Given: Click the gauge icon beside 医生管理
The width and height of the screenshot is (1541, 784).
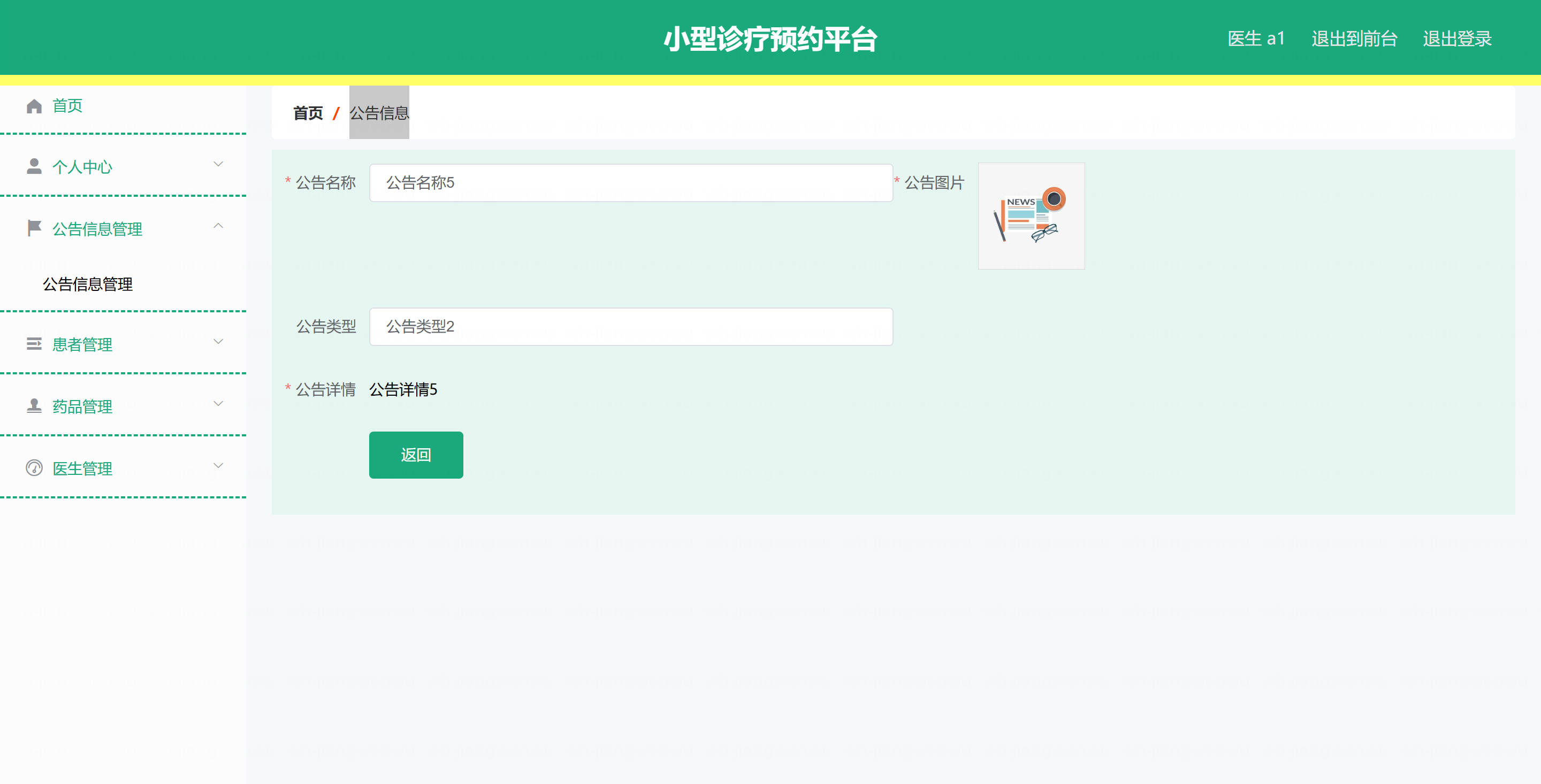Looking at the screenshot, I should [x=34, y=467].
